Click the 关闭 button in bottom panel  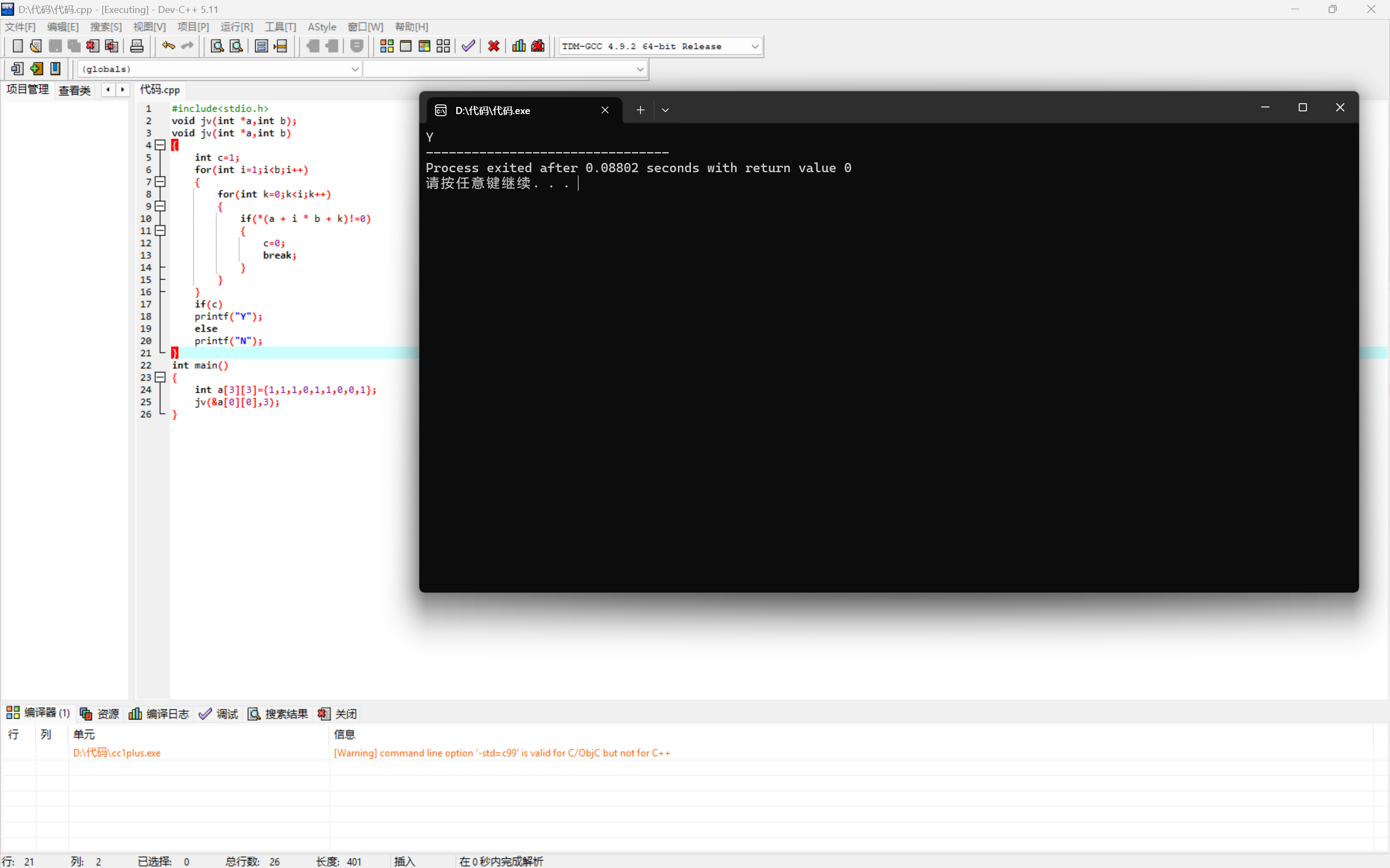337,714
